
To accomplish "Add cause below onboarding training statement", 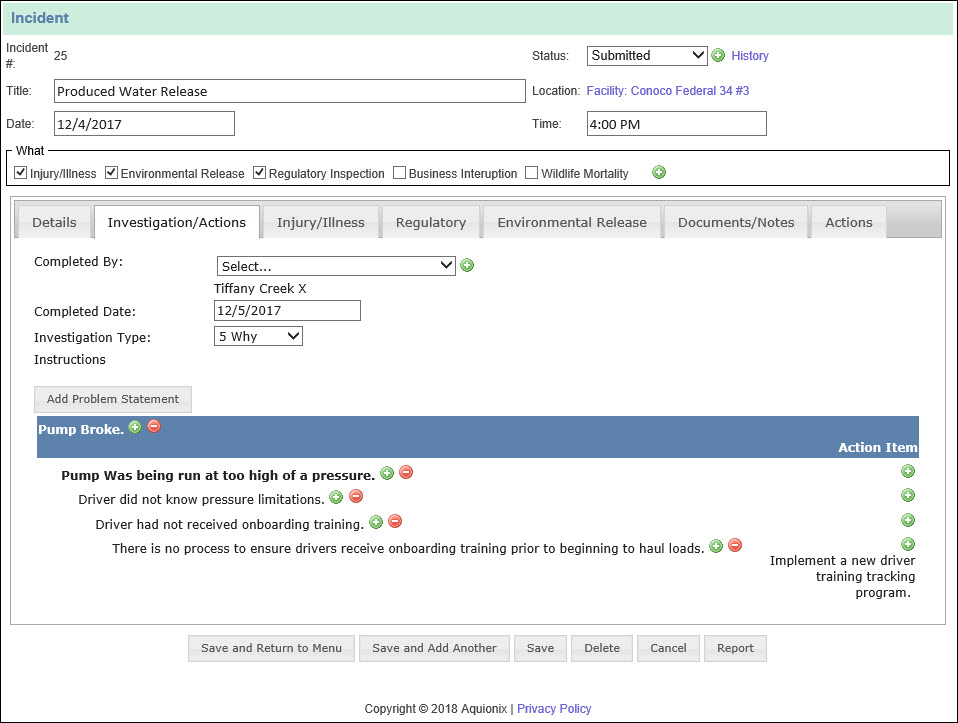I will pos(376,521).
